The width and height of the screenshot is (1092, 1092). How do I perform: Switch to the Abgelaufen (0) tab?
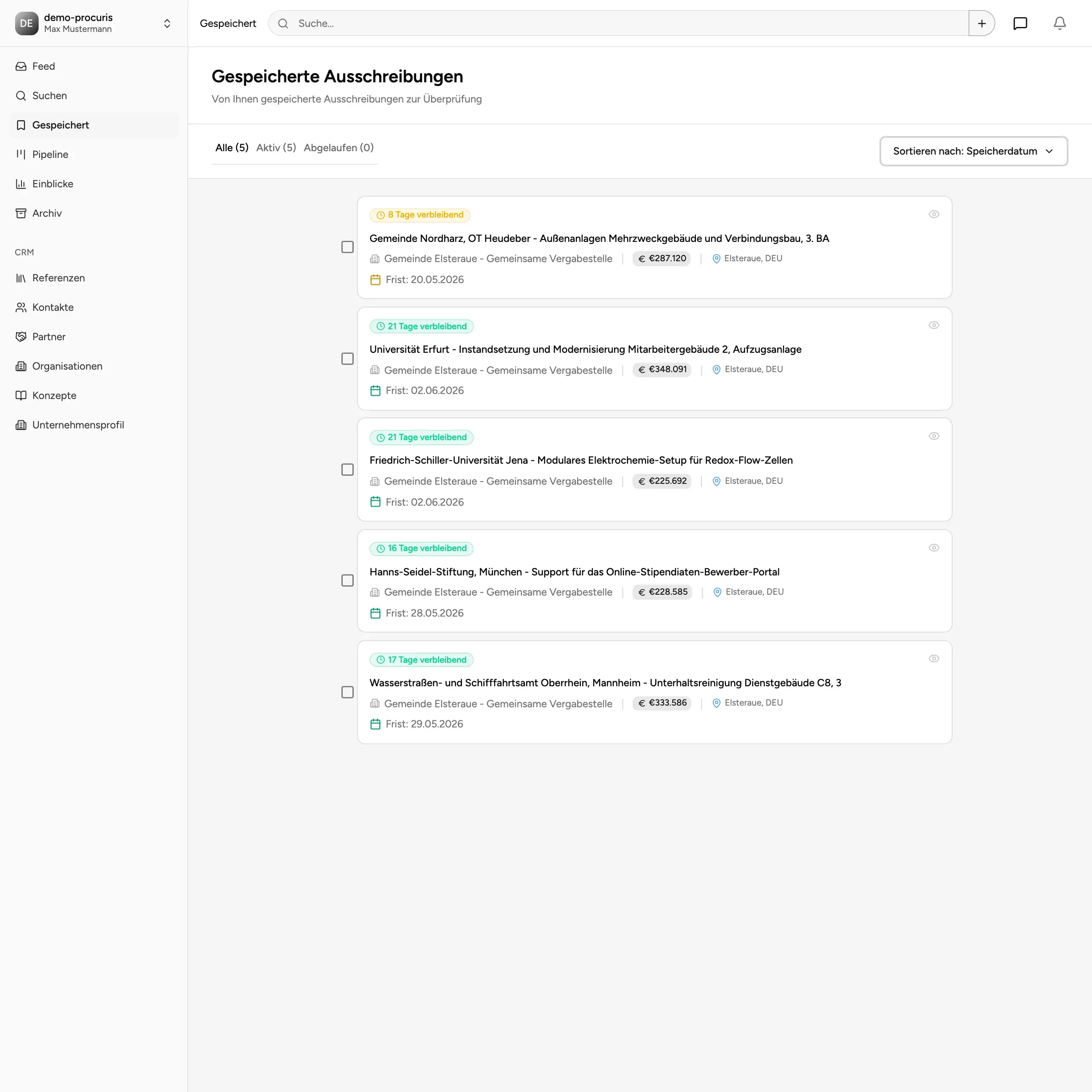[339, 147]
